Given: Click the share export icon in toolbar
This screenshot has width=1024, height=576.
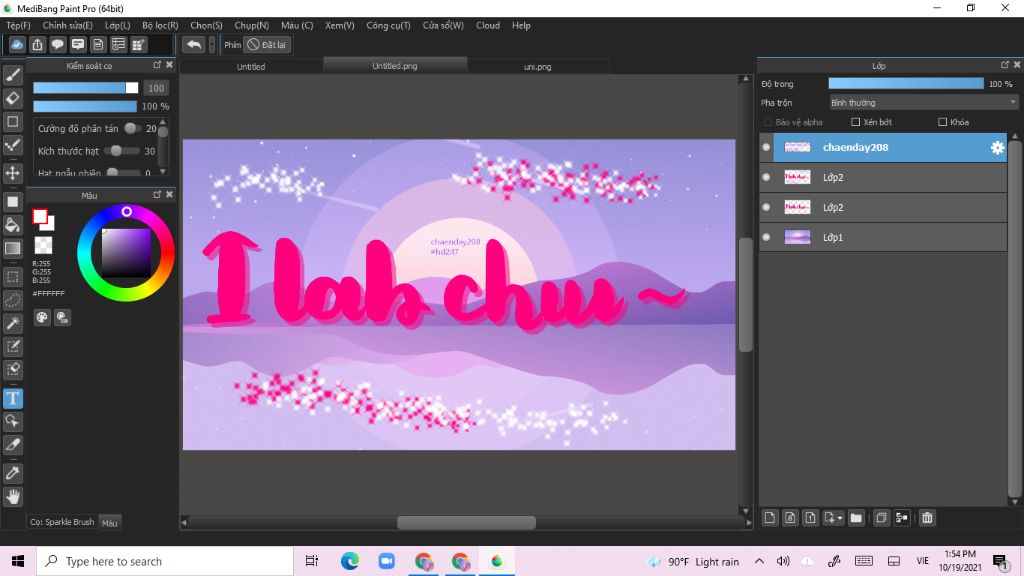Looking at the screenshot, I should tap(37, 44).
